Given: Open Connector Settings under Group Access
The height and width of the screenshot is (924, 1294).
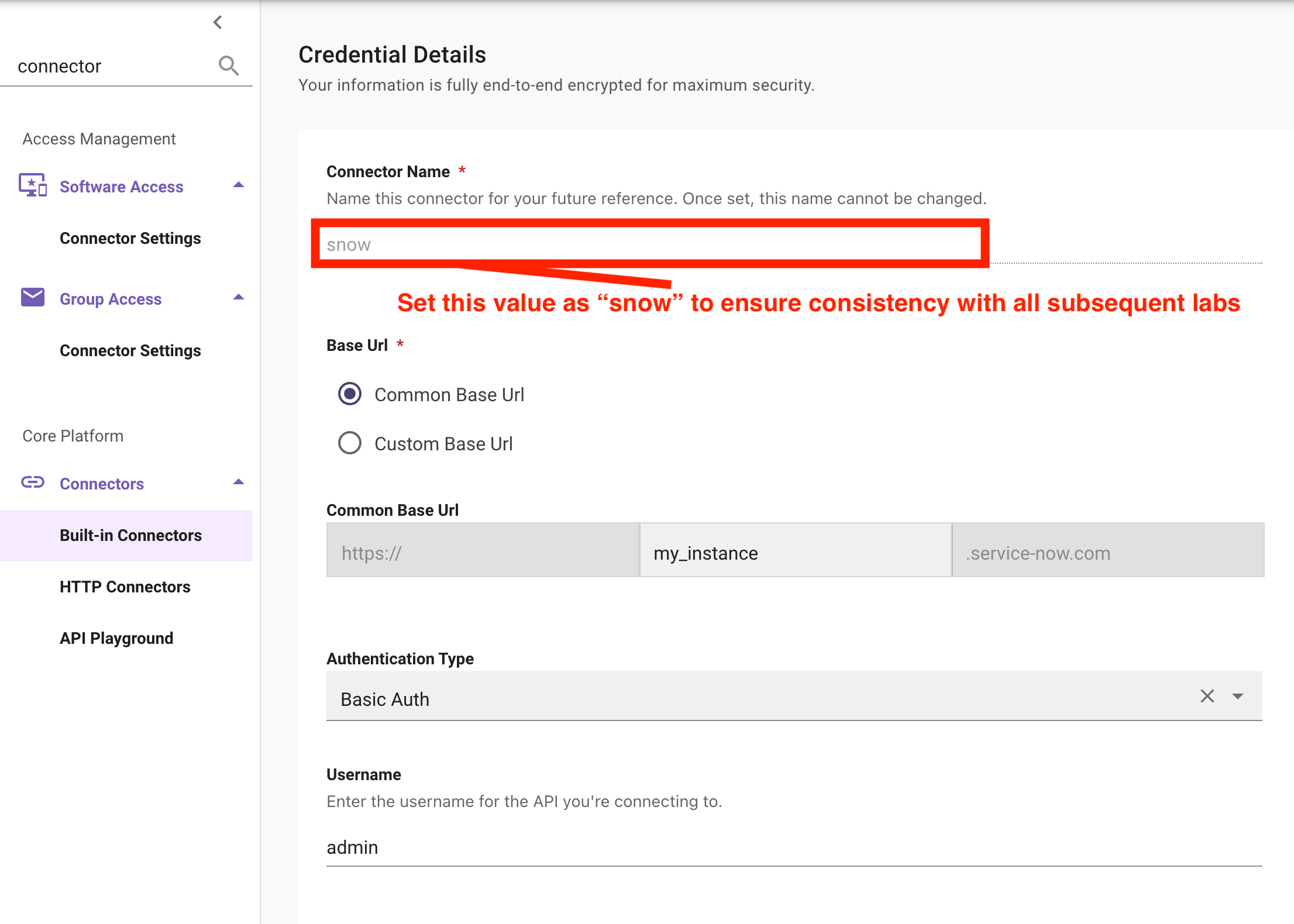Looking at the screenshot, I should tap(130, 350).
